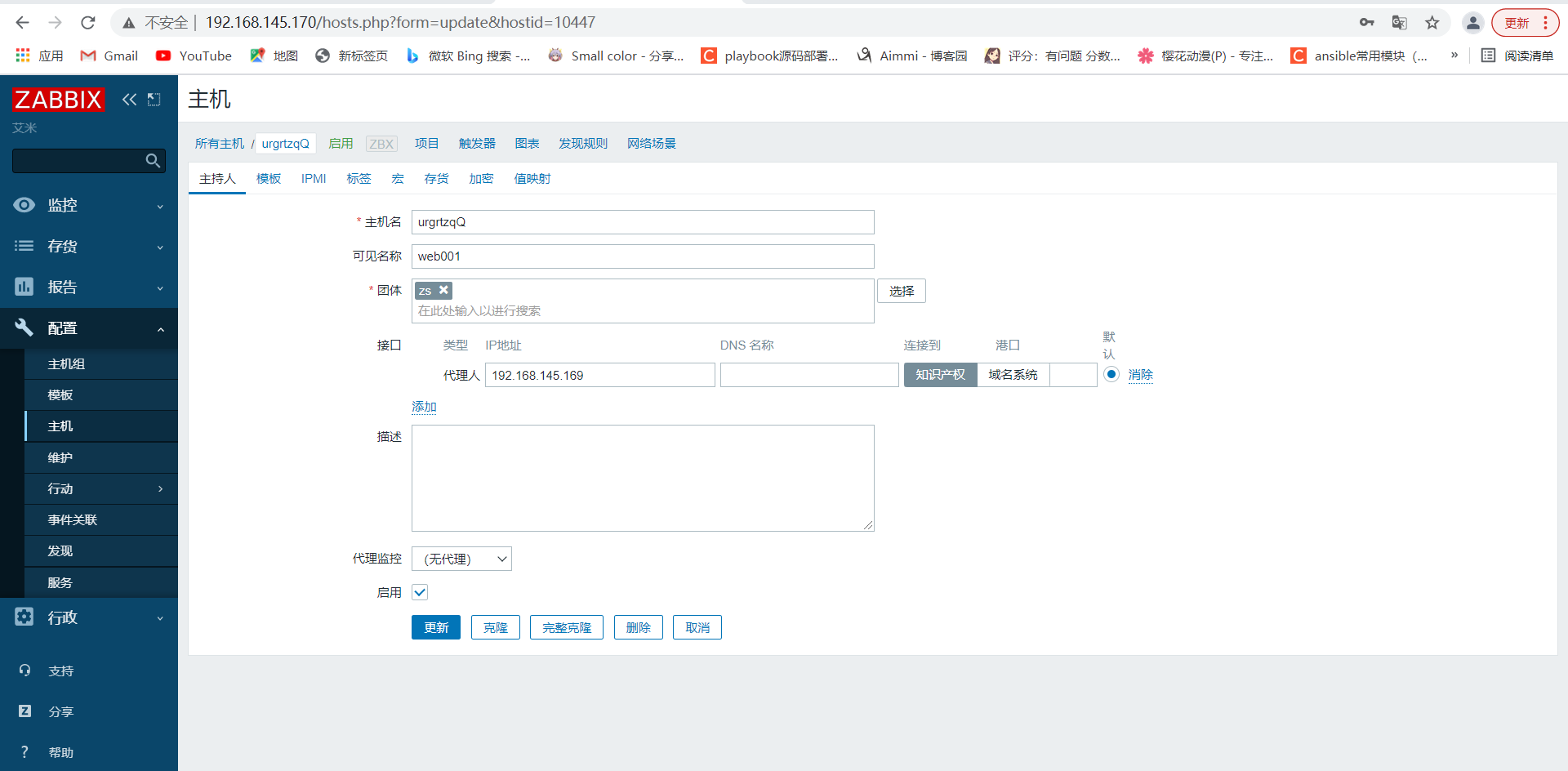Toggle sidebar kiosk mode icon
Image resolution: width=1568 pixels, height=771 pixels.
154,100
